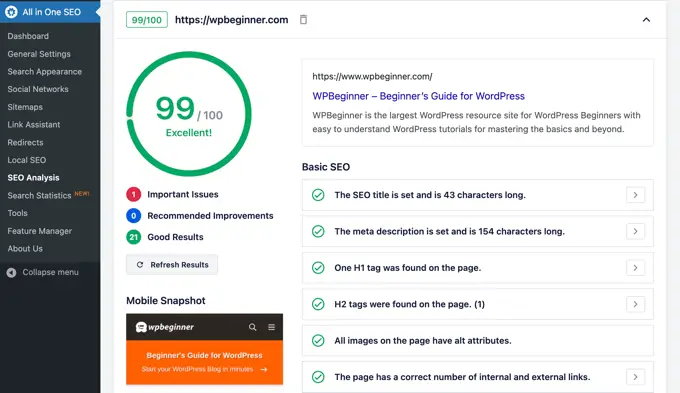This screenshot has height=393, width=680.
Task: Click Important Issues label
Action: coord(183,194)
